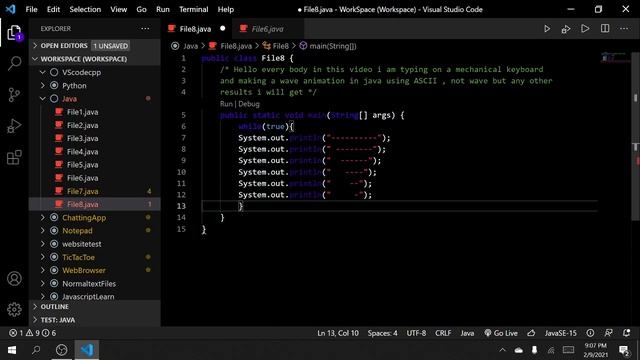Open the Manage gear icon

point(14,309)
